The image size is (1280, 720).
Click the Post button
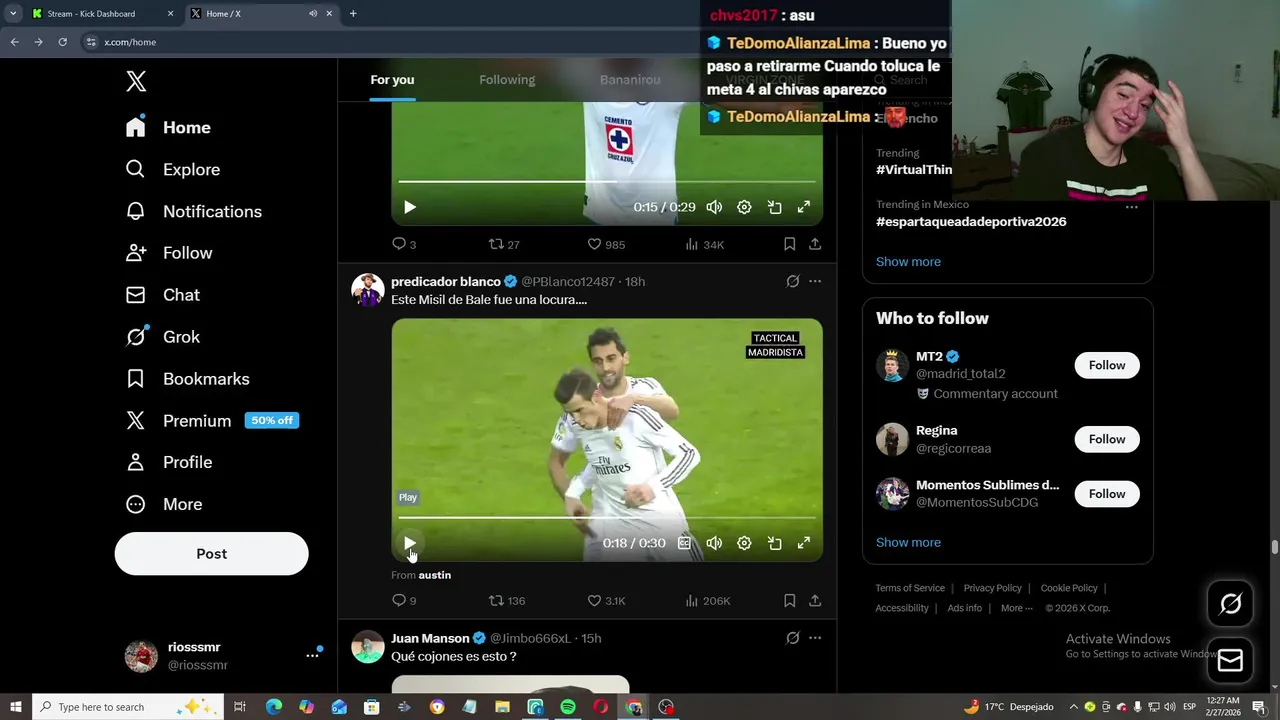[211, 553]
